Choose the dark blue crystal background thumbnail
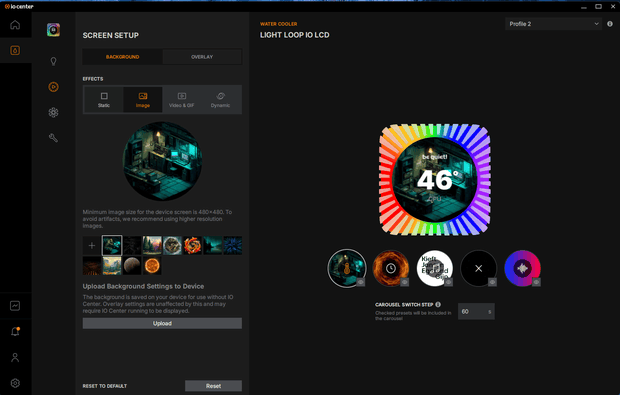This screenshot has width=620, height=395. [232, 246]
